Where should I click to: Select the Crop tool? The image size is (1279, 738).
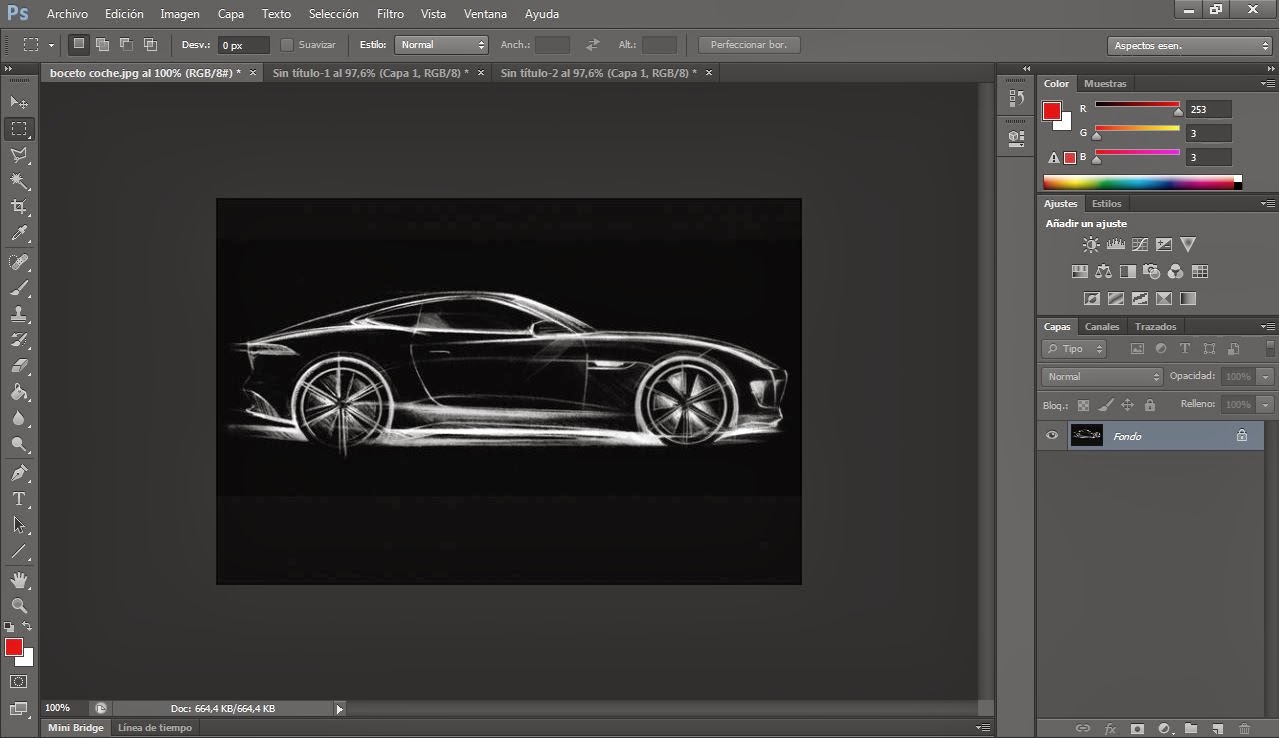[x=19, y=207]
